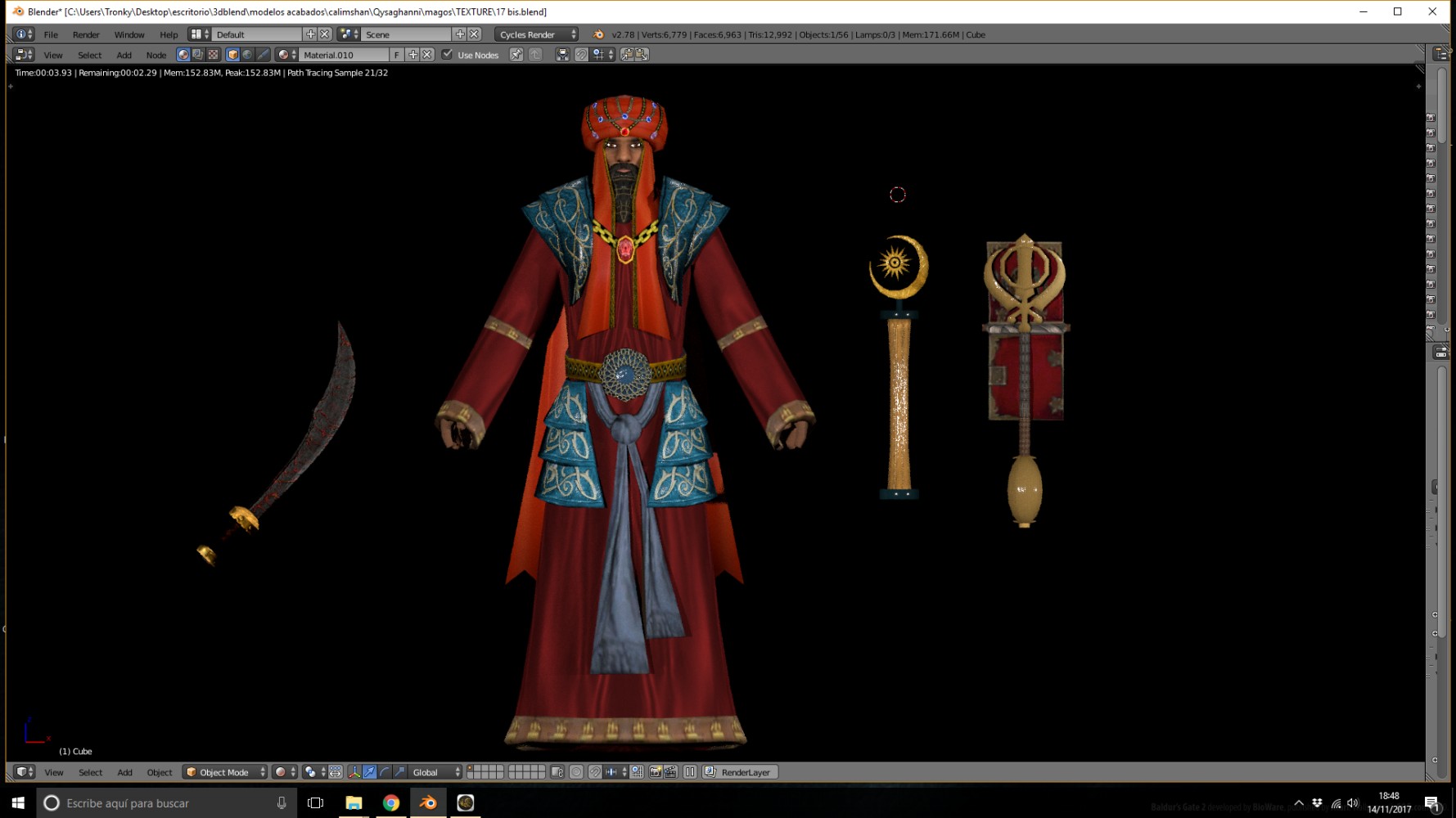Screen dimensions: 1456x818
Task: Click the Material.010 name field
Action: (x=344, y=55)
